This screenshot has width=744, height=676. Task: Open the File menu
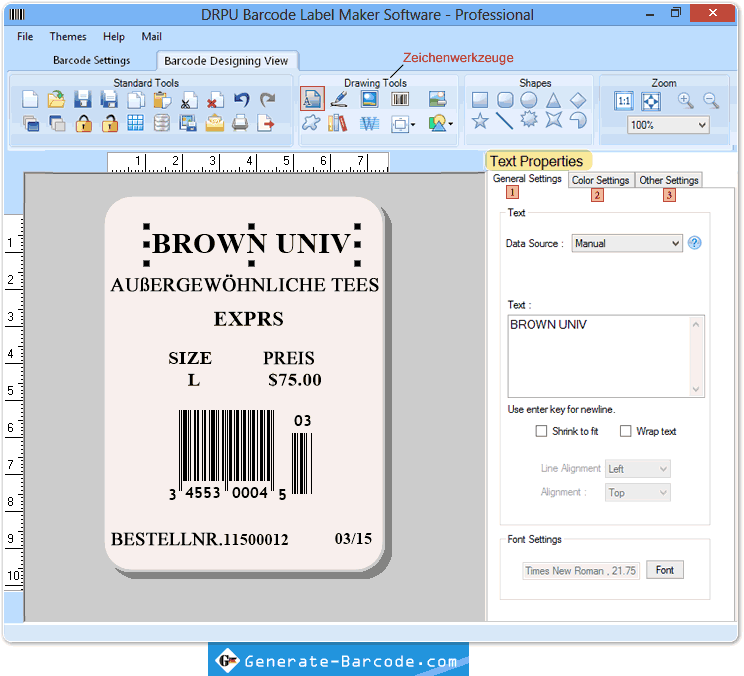point(25,37)
